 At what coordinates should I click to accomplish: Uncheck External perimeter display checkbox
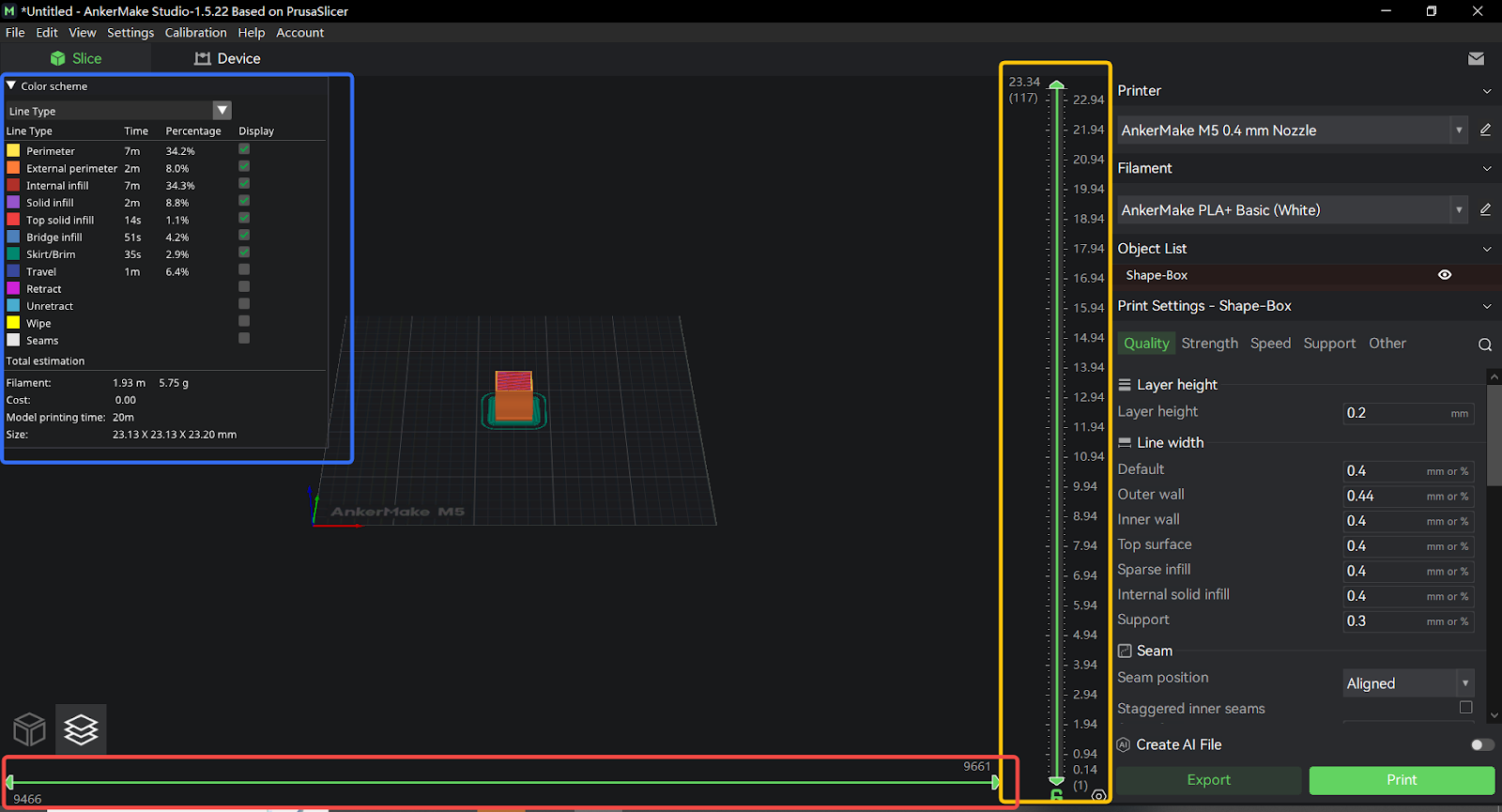[x=244, y=166]
